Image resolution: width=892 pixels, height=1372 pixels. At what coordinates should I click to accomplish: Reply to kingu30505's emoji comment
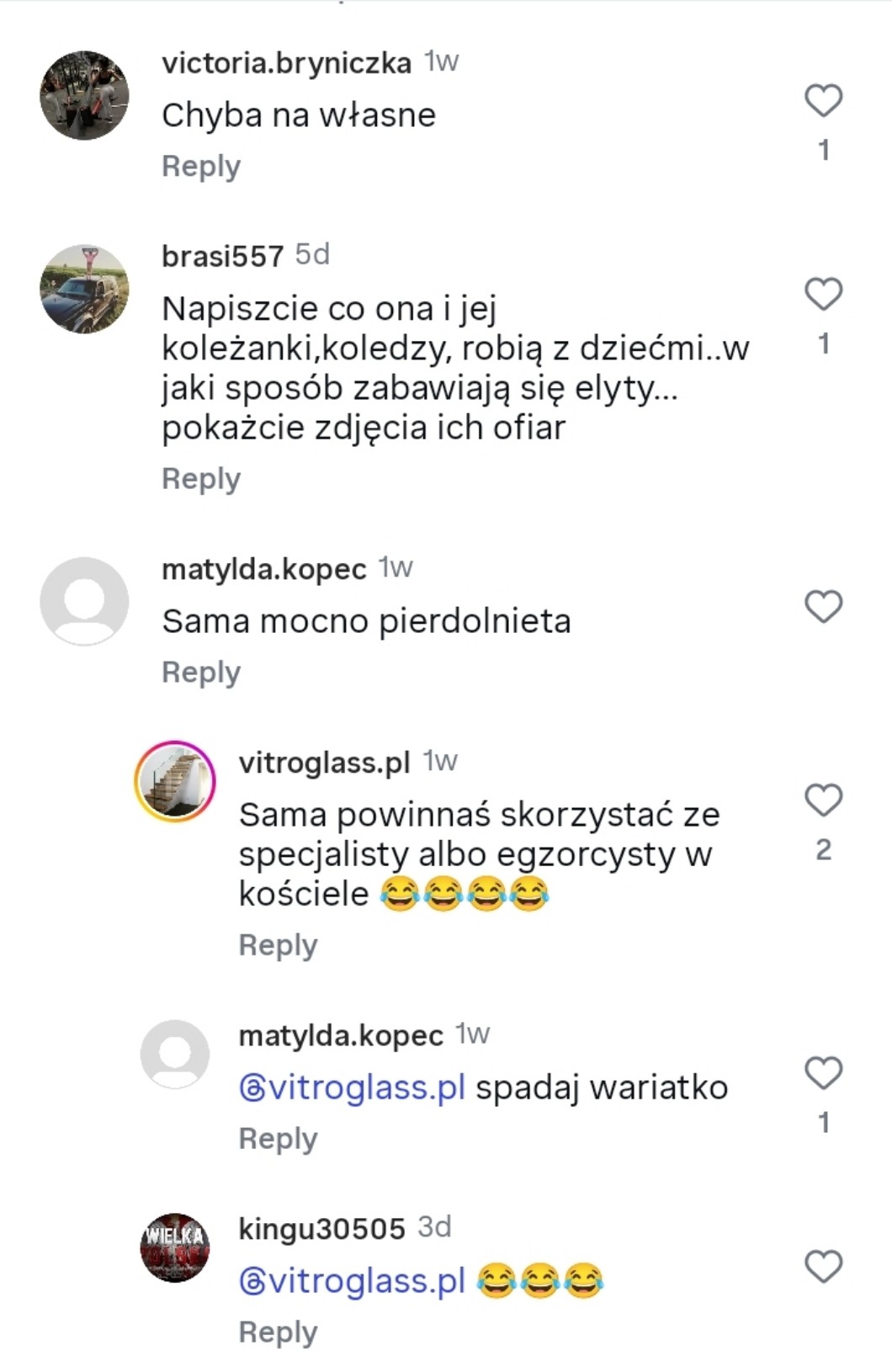click(278, 1332)
